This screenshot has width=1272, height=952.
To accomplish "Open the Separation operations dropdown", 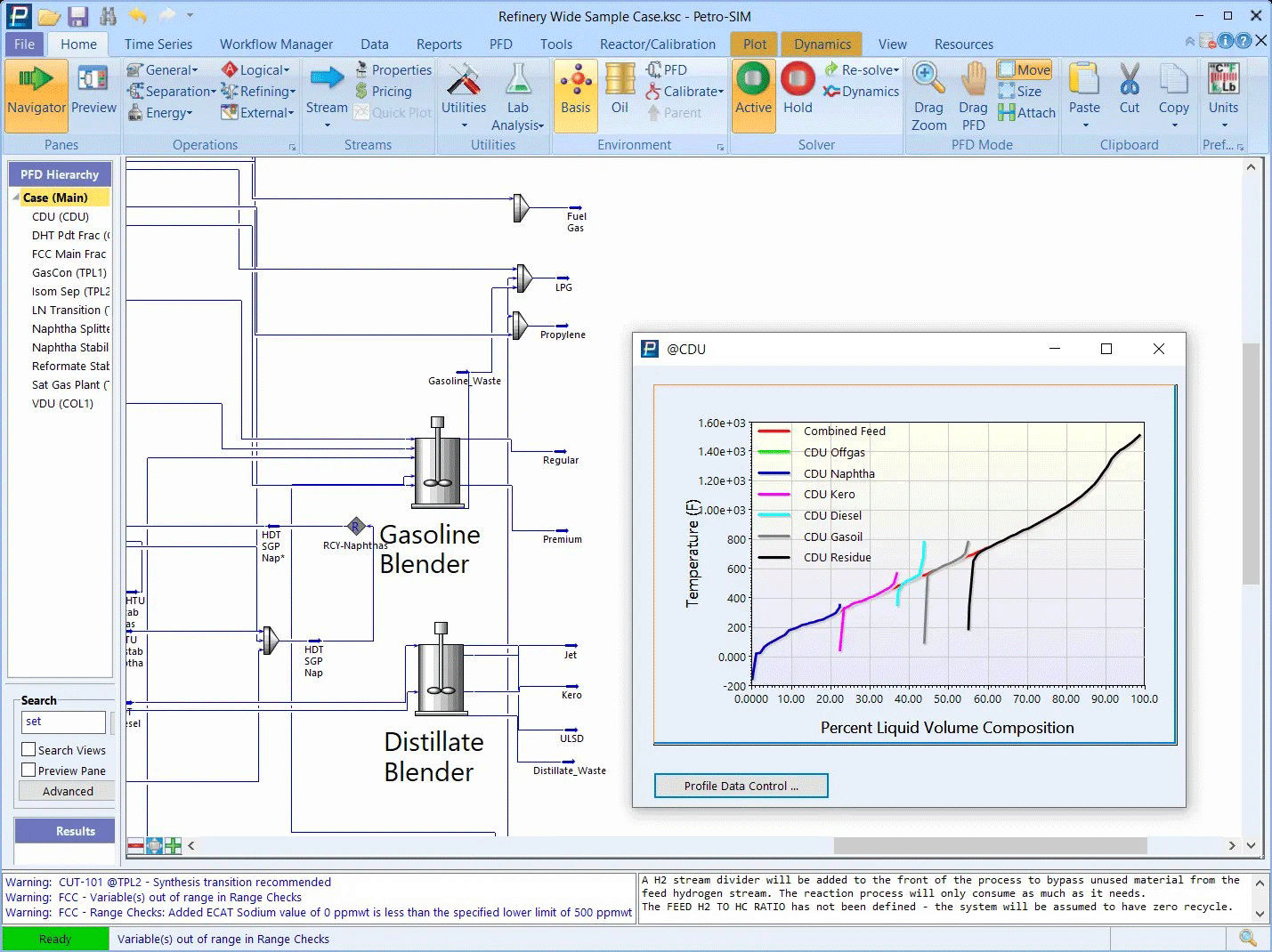I will (172, 91).
